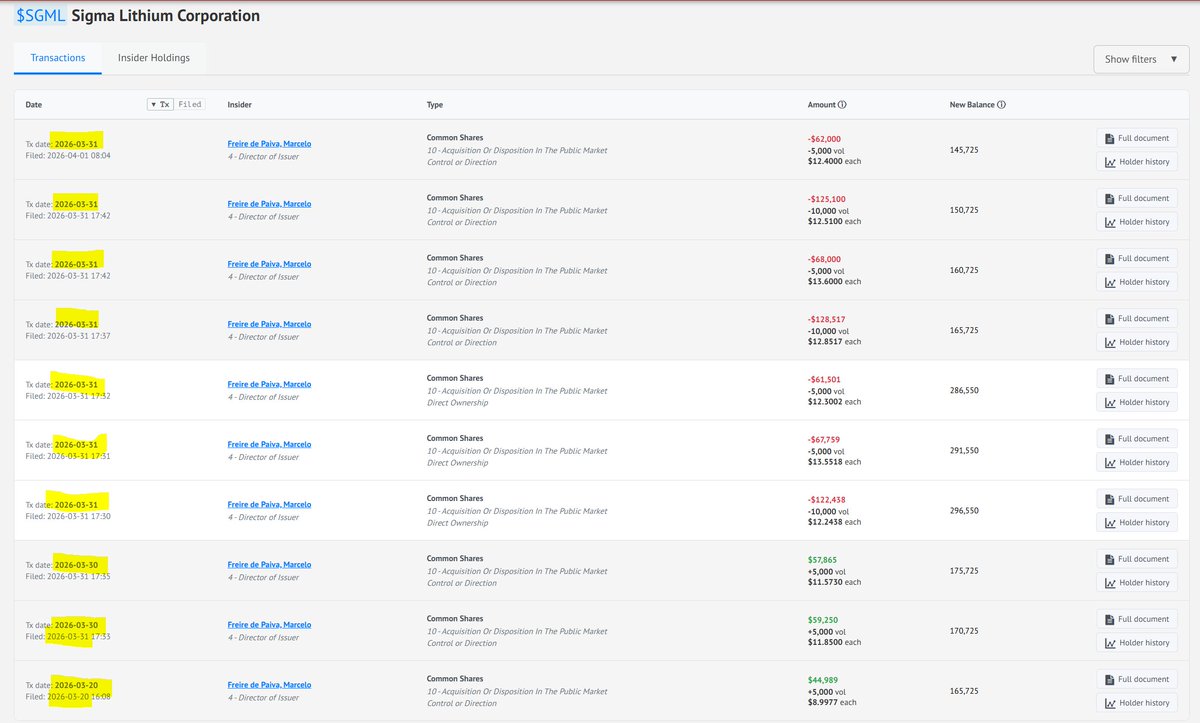
Task: View Holder history for the -$61,501 transaction
Action: [x=1137, y=402]
